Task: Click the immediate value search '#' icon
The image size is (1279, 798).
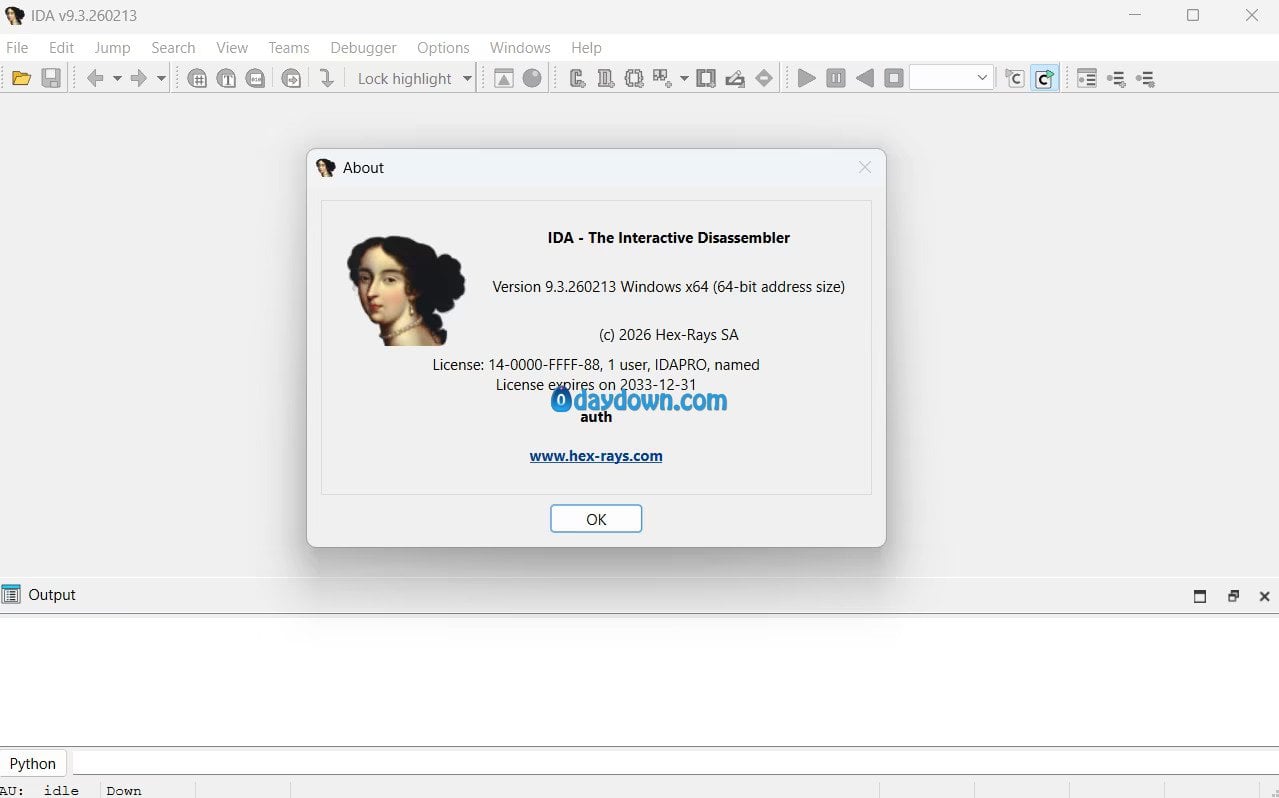Action: click(198, 78)
